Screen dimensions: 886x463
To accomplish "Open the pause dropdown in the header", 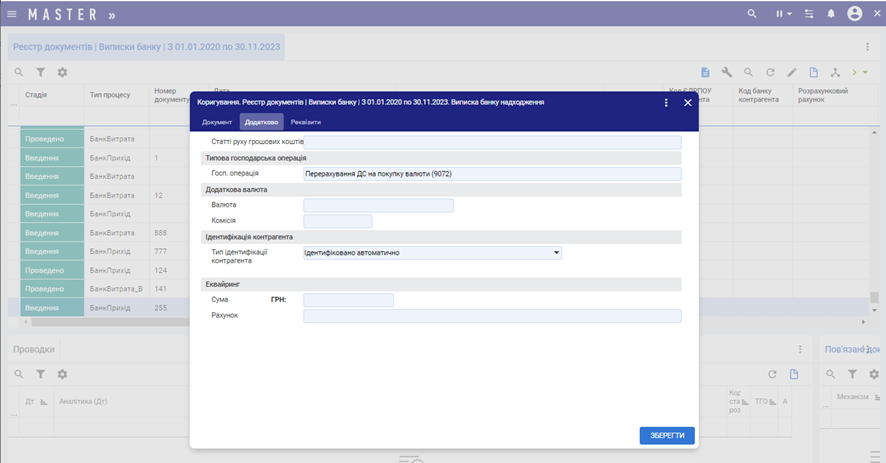I will coord(783,14).
